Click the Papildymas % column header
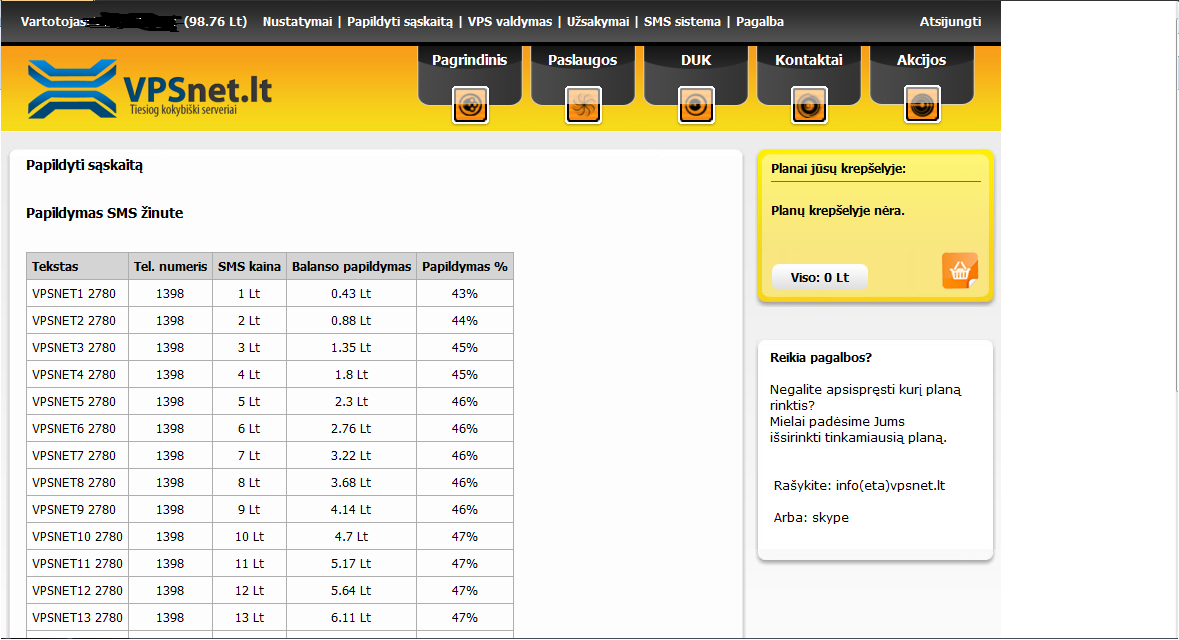Screen dimensions: 1179x640 pos(465,266)
